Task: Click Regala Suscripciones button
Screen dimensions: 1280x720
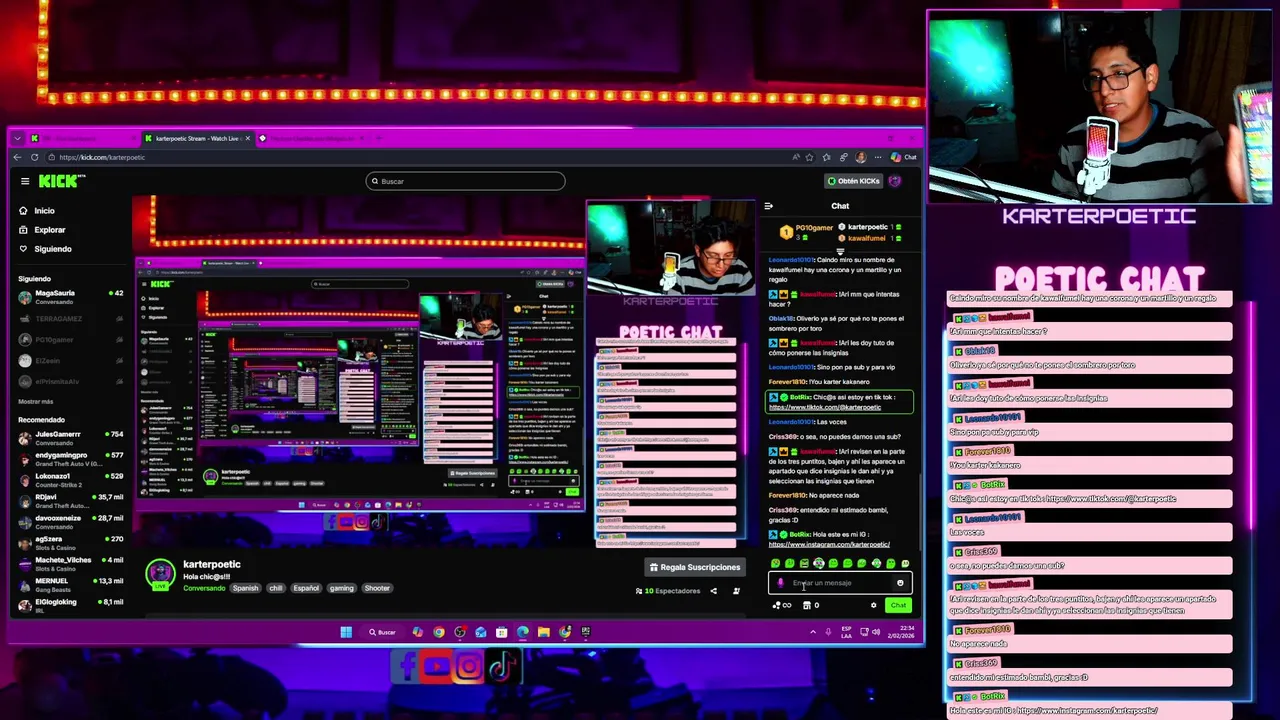Action: [695, 567]
